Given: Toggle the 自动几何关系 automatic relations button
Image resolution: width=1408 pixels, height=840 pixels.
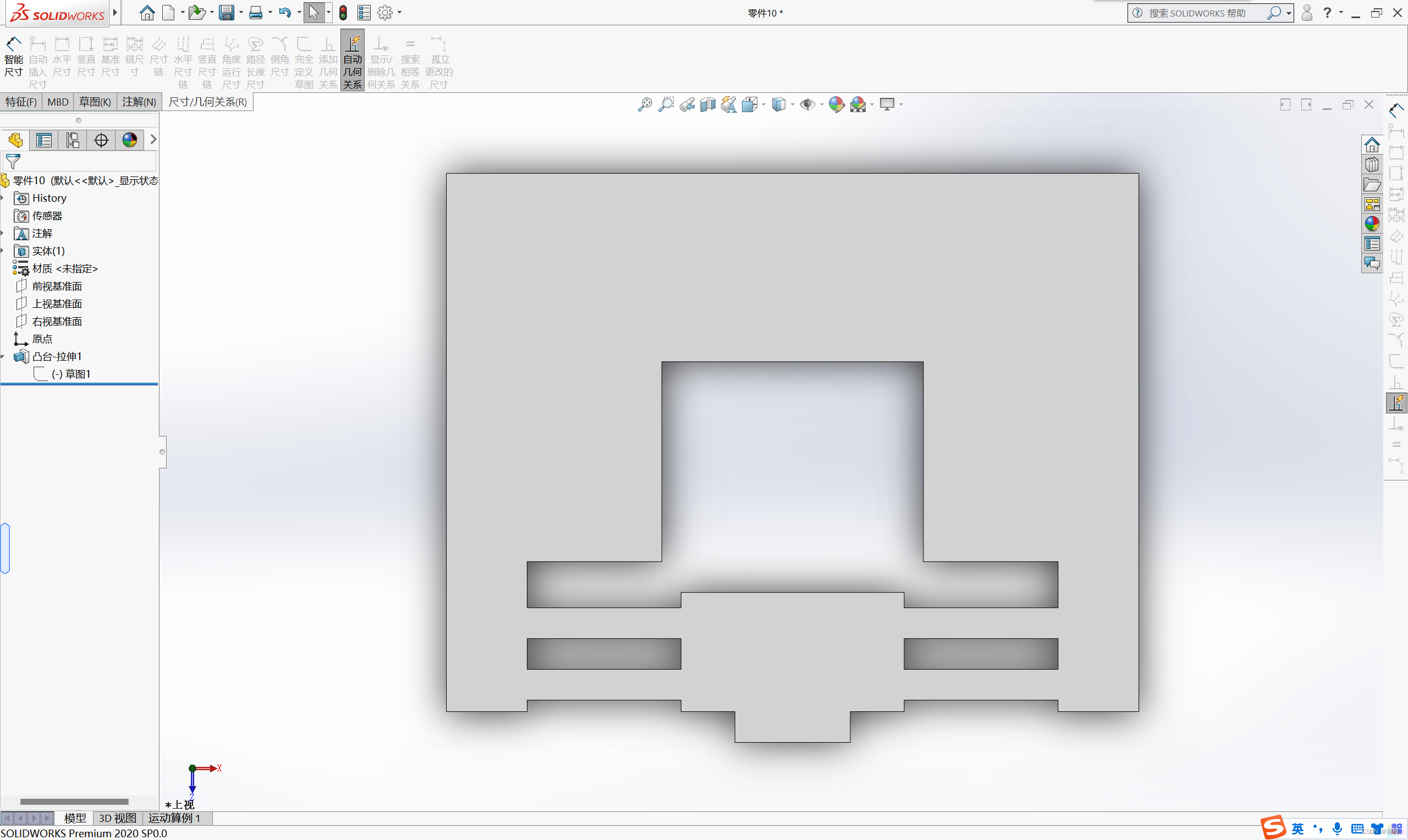Looking at the screenshot, I should [352, 60].
